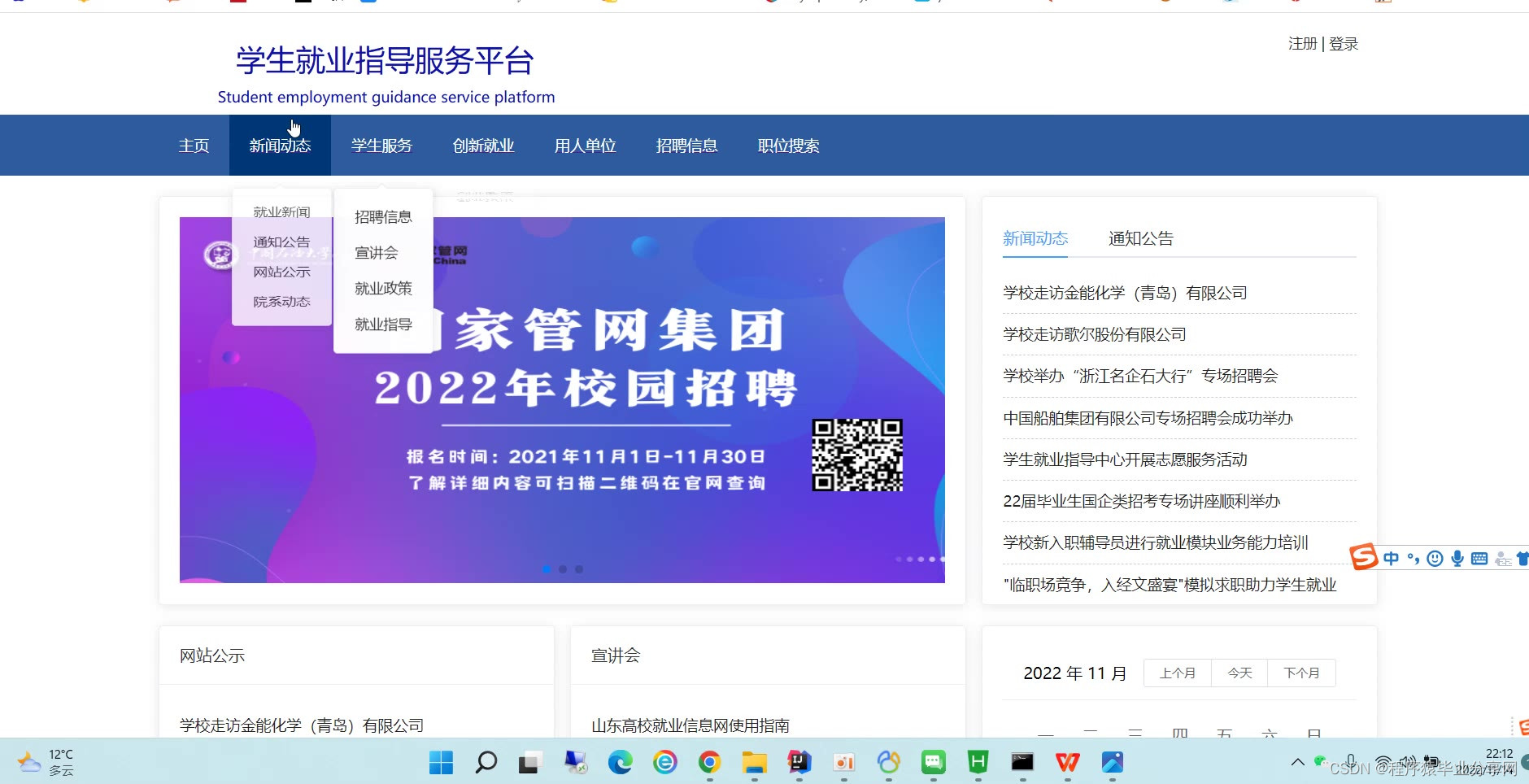Click the 登录 login link
This screenshot has width=1529, height=784.
point(1344,44)
